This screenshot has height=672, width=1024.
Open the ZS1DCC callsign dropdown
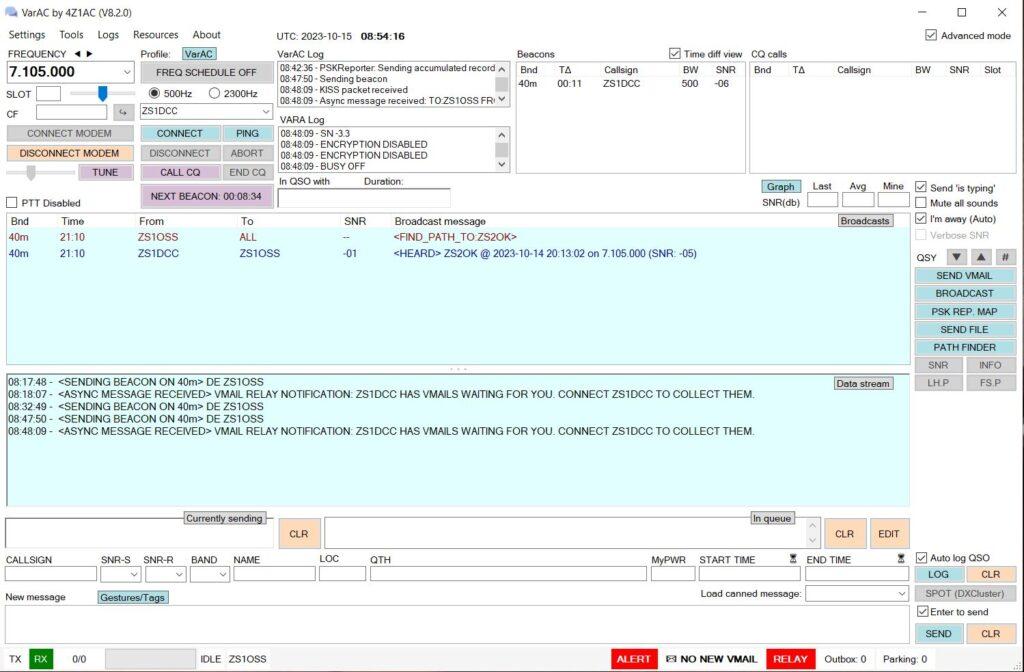coord(264,112)
